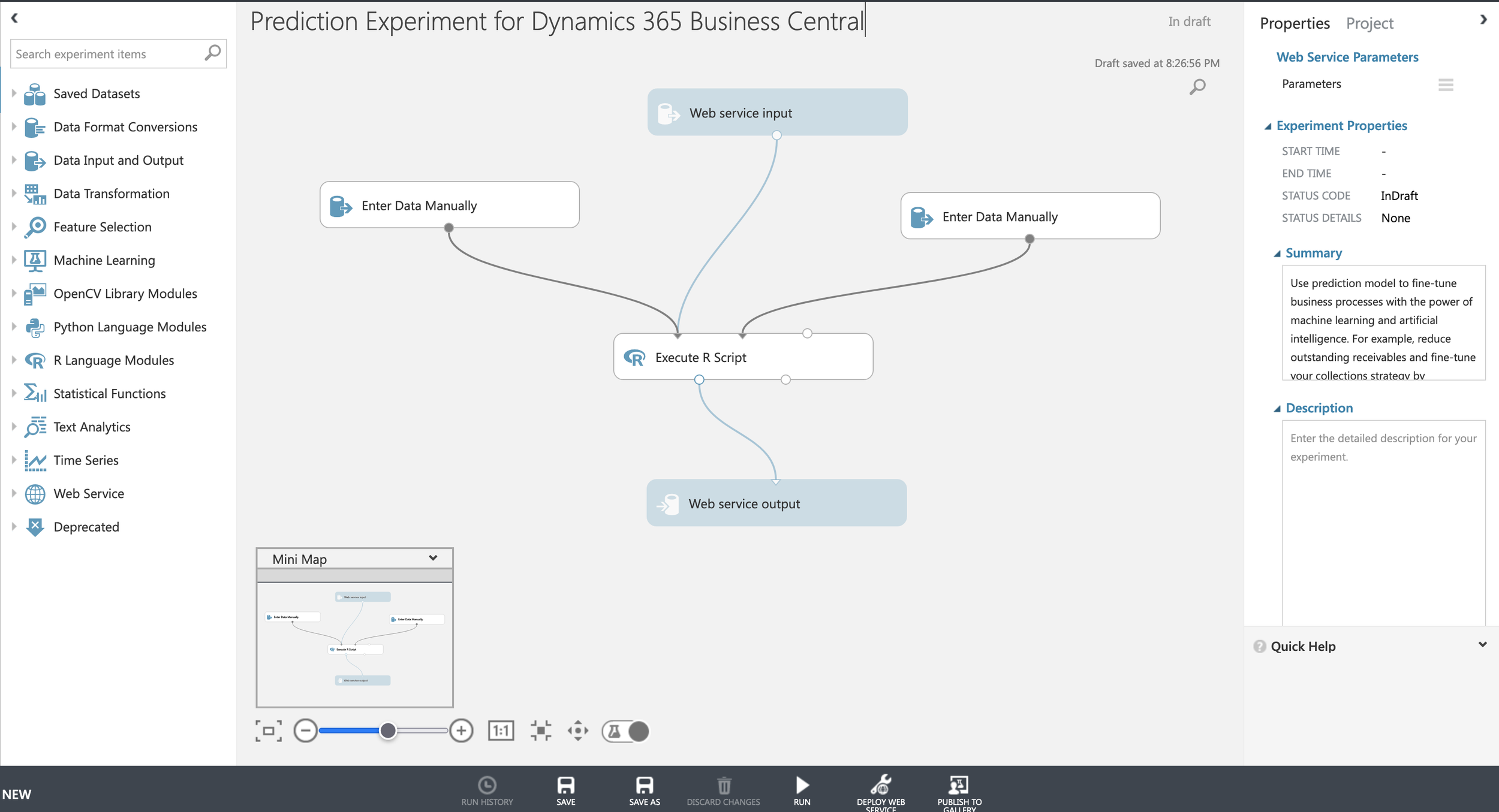Open the Parameters list menu icon

pos(1446,85)
